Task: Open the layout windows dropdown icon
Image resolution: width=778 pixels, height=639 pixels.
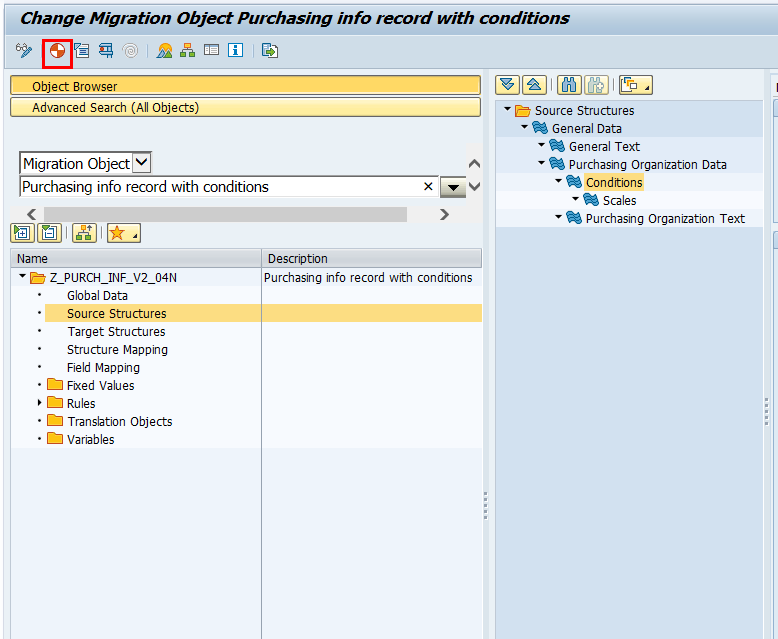Action: coord(636,85)
